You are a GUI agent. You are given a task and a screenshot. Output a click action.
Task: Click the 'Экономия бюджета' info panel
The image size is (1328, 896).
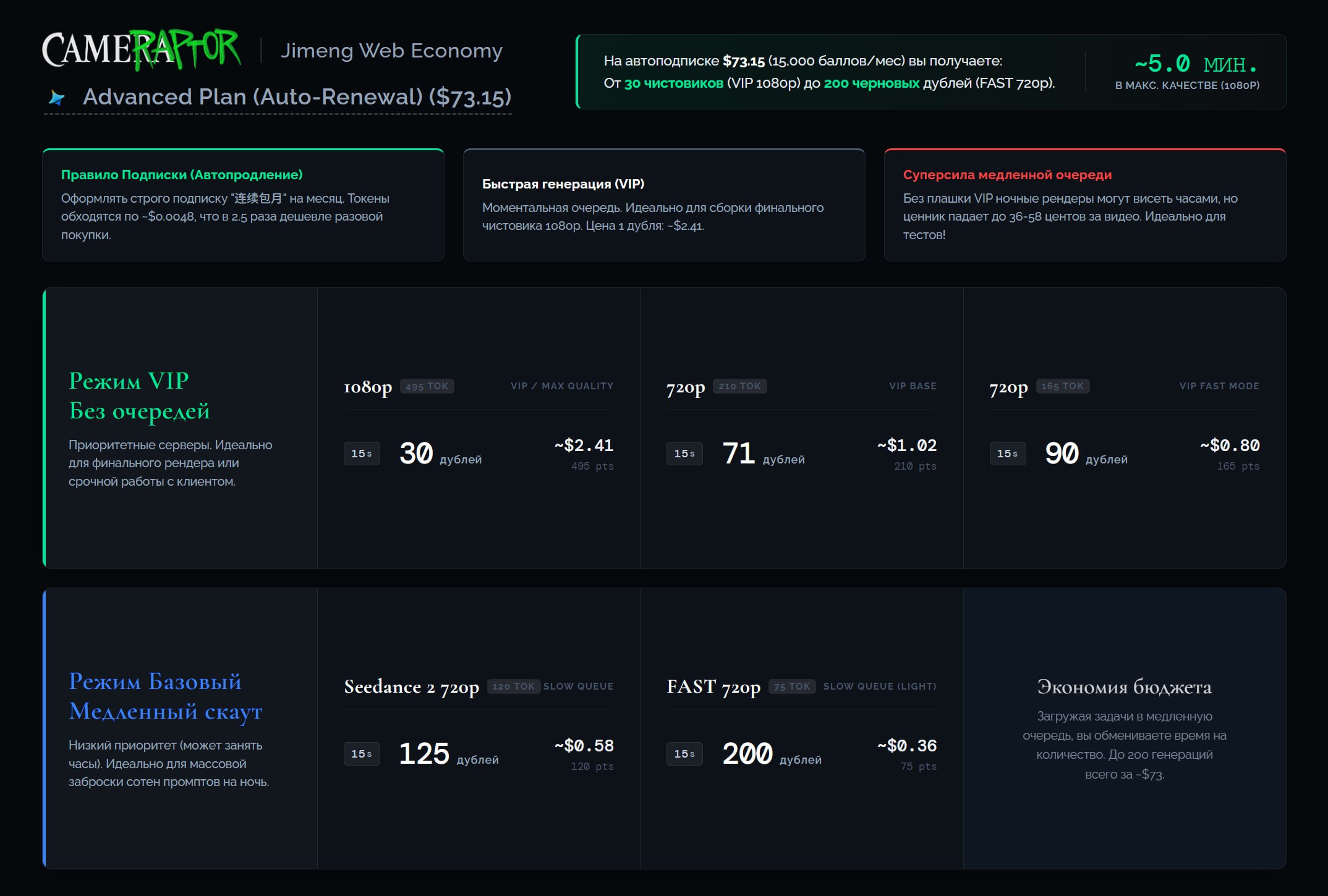pos(1125,729)
